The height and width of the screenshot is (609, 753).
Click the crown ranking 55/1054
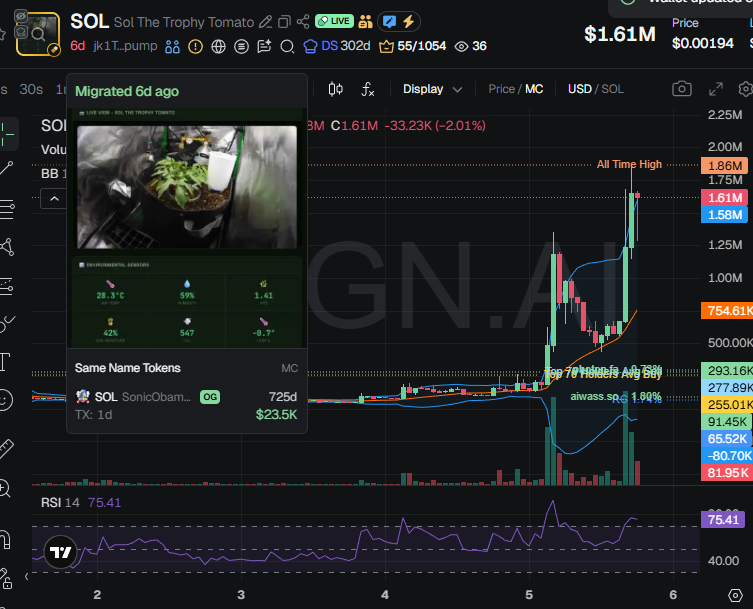(413, 46)
